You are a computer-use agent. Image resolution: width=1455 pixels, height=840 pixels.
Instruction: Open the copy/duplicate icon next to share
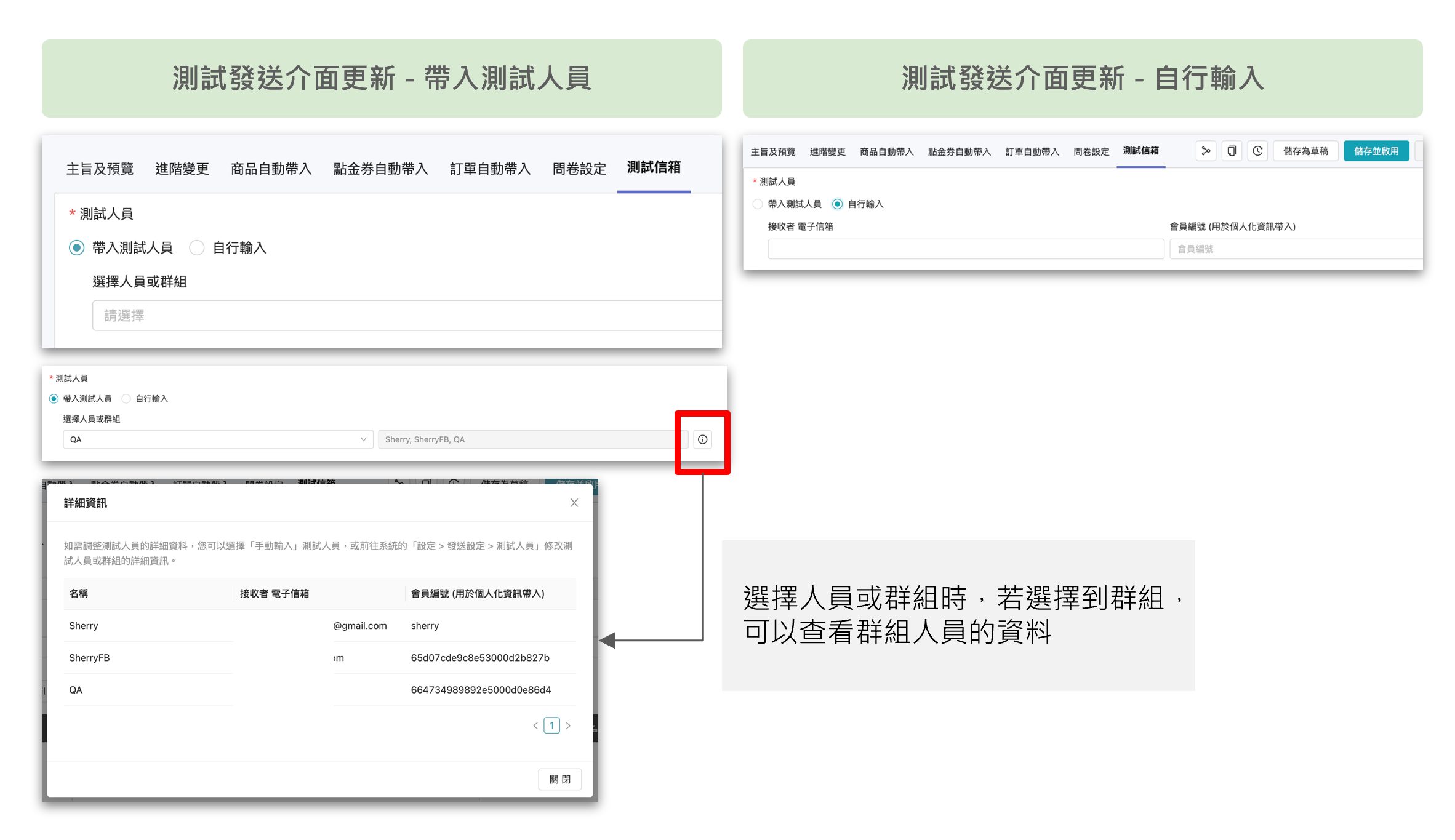pyautogui.click(x=1232, y=151)
